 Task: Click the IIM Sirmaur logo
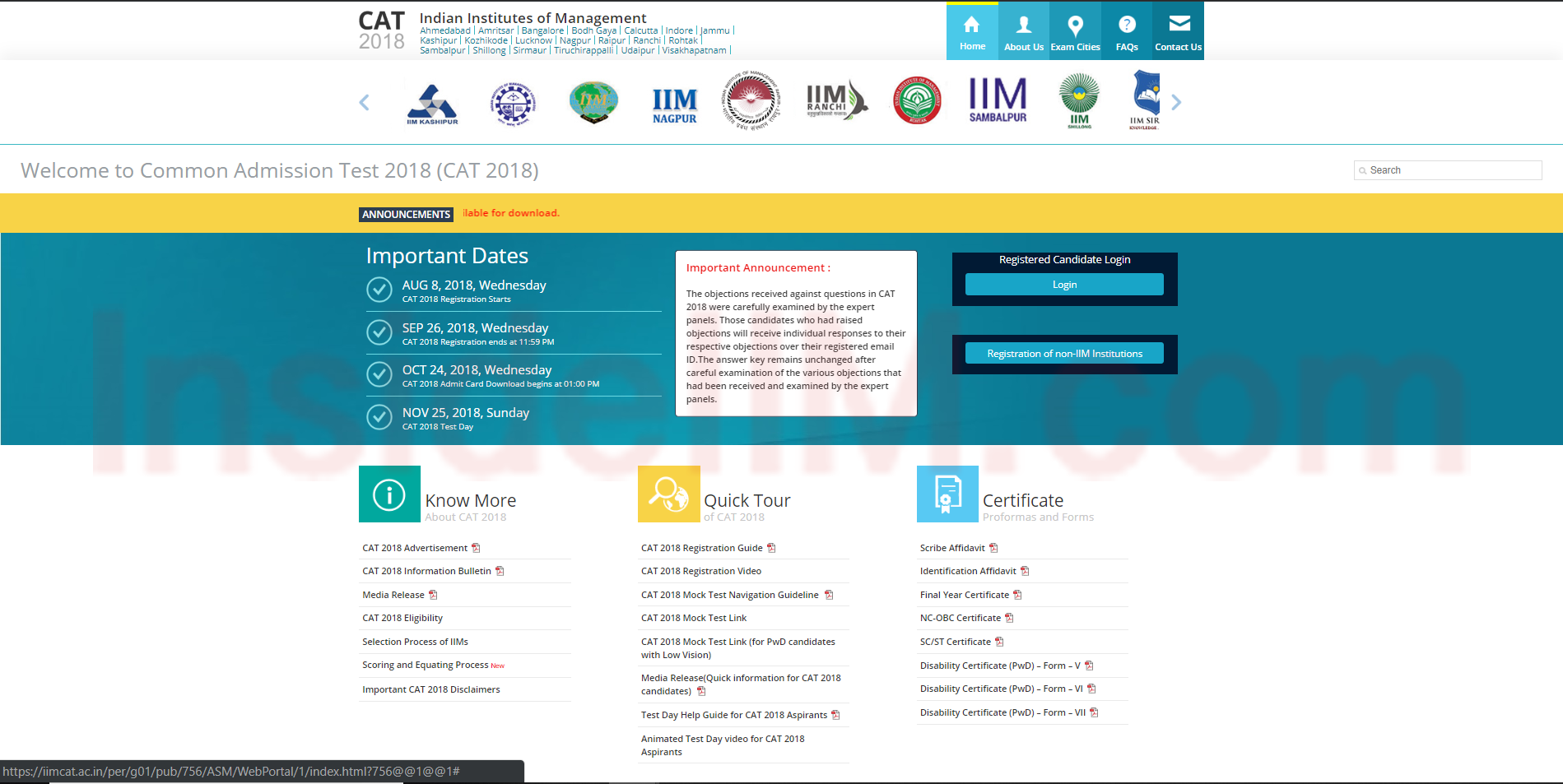pyautogui.click(x=1146, y=100)
